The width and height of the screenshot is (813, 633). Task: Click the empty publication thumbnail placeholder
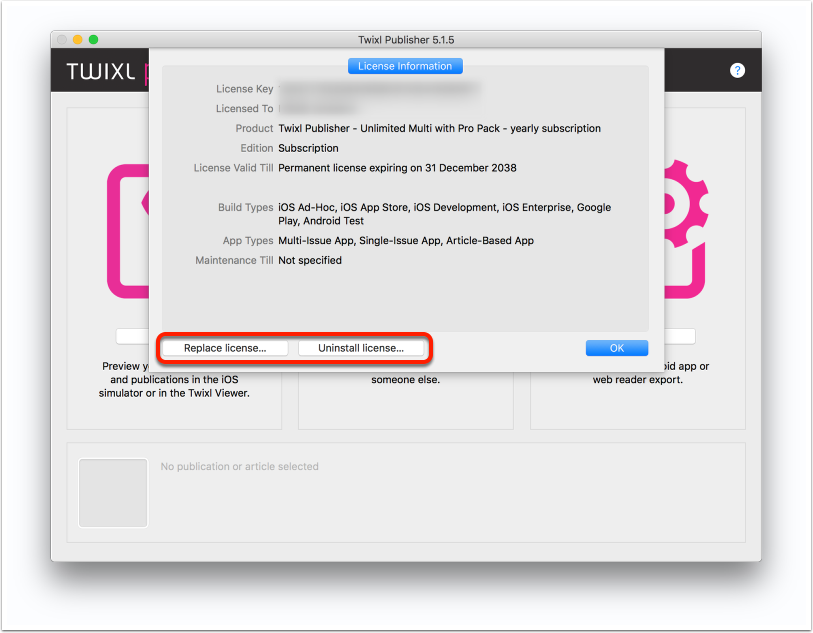point(113,493)
